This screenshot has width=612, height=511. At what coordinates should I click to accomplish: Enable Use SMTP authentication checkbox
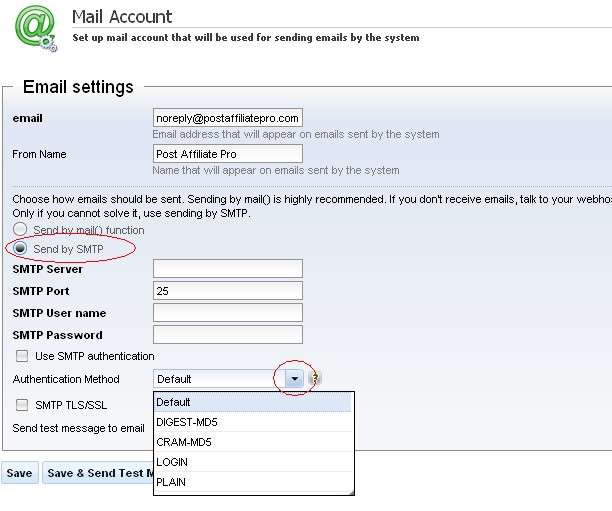[x=21, y=356]
